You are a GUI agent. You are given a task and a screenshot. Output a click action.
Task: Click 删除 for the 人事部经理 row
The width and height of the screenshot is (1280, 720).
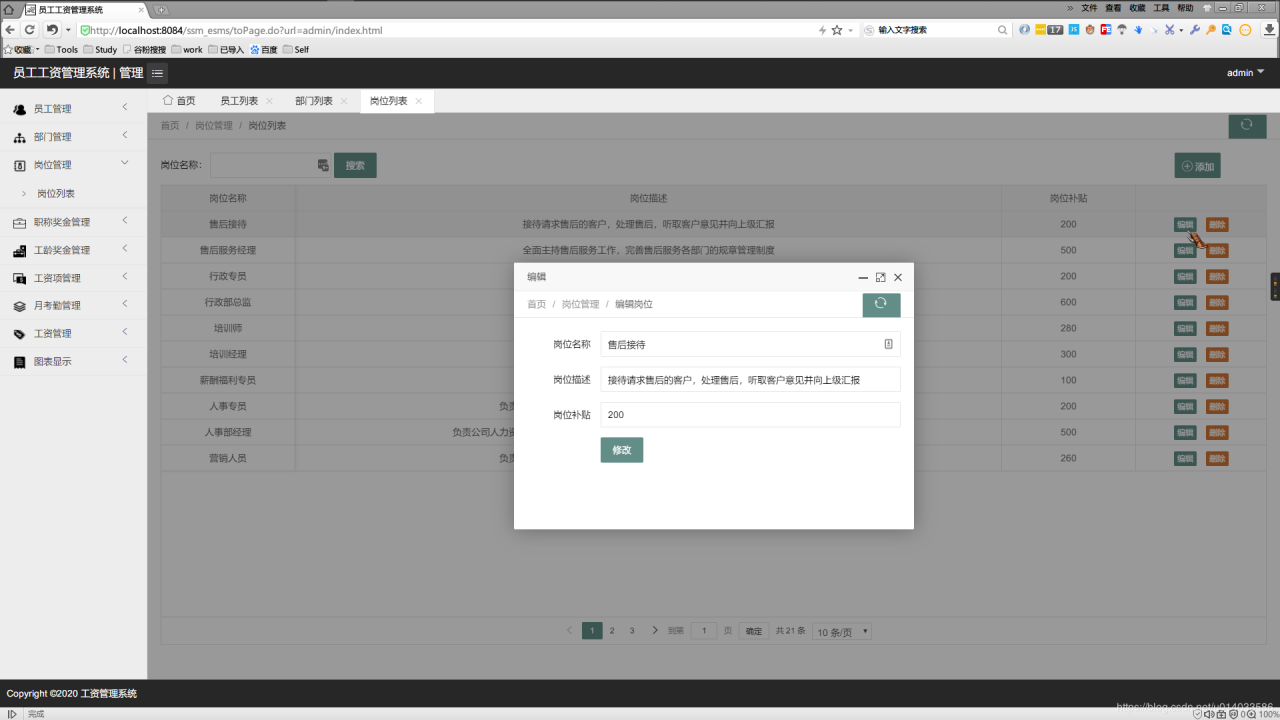1217,432
